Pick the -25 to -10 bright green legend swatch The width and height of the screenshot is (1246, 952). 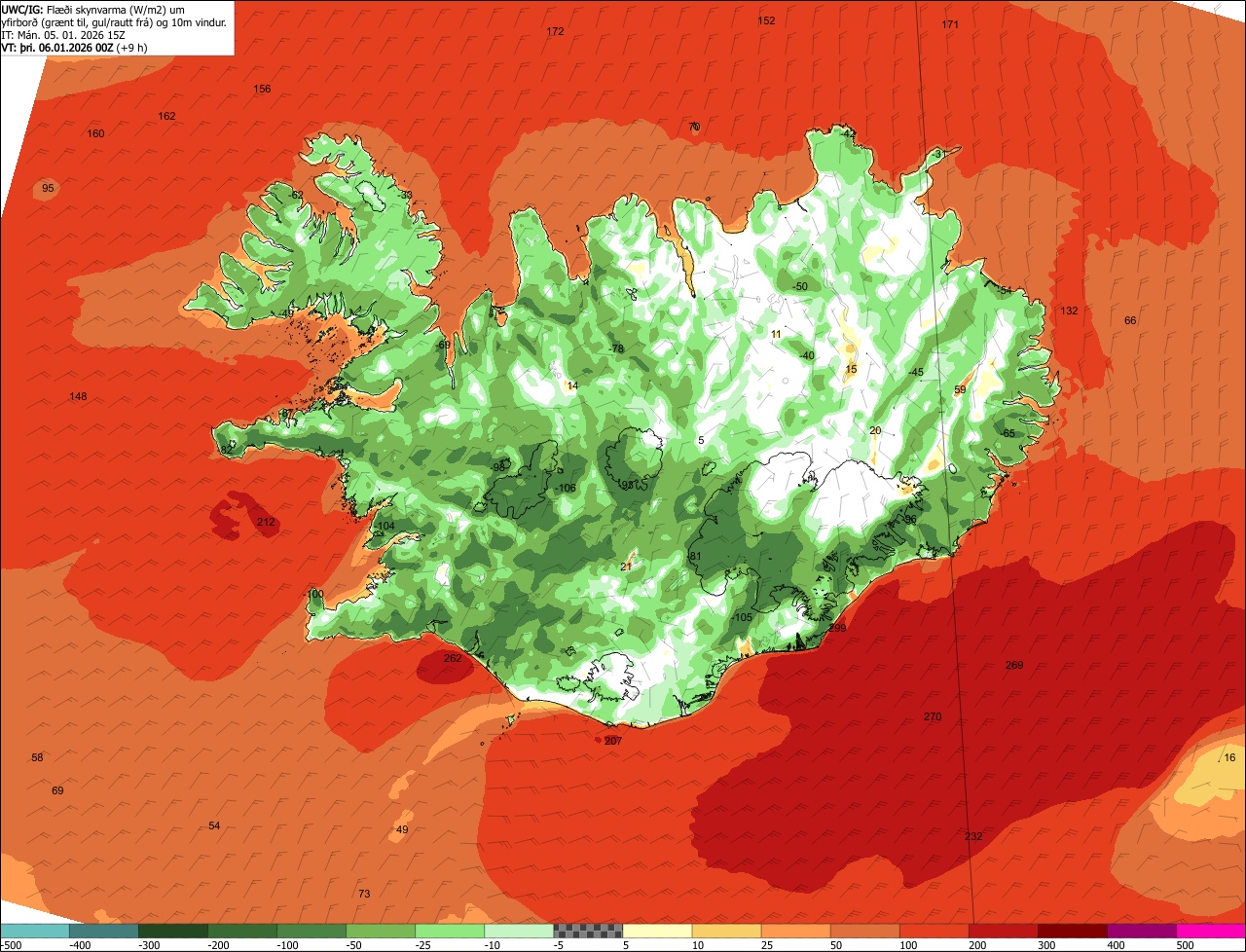[450, 931]
